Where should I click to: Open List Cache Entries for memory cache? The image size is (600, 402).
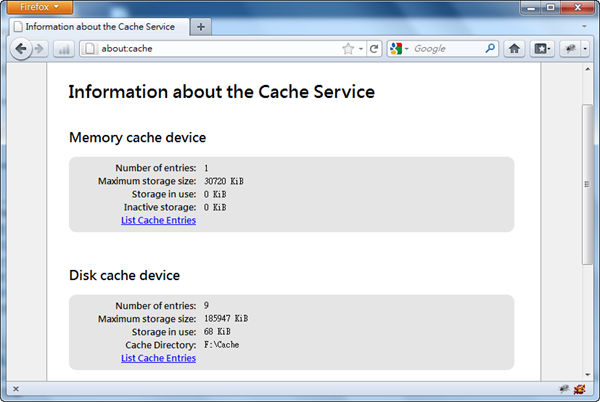[158, 220]
